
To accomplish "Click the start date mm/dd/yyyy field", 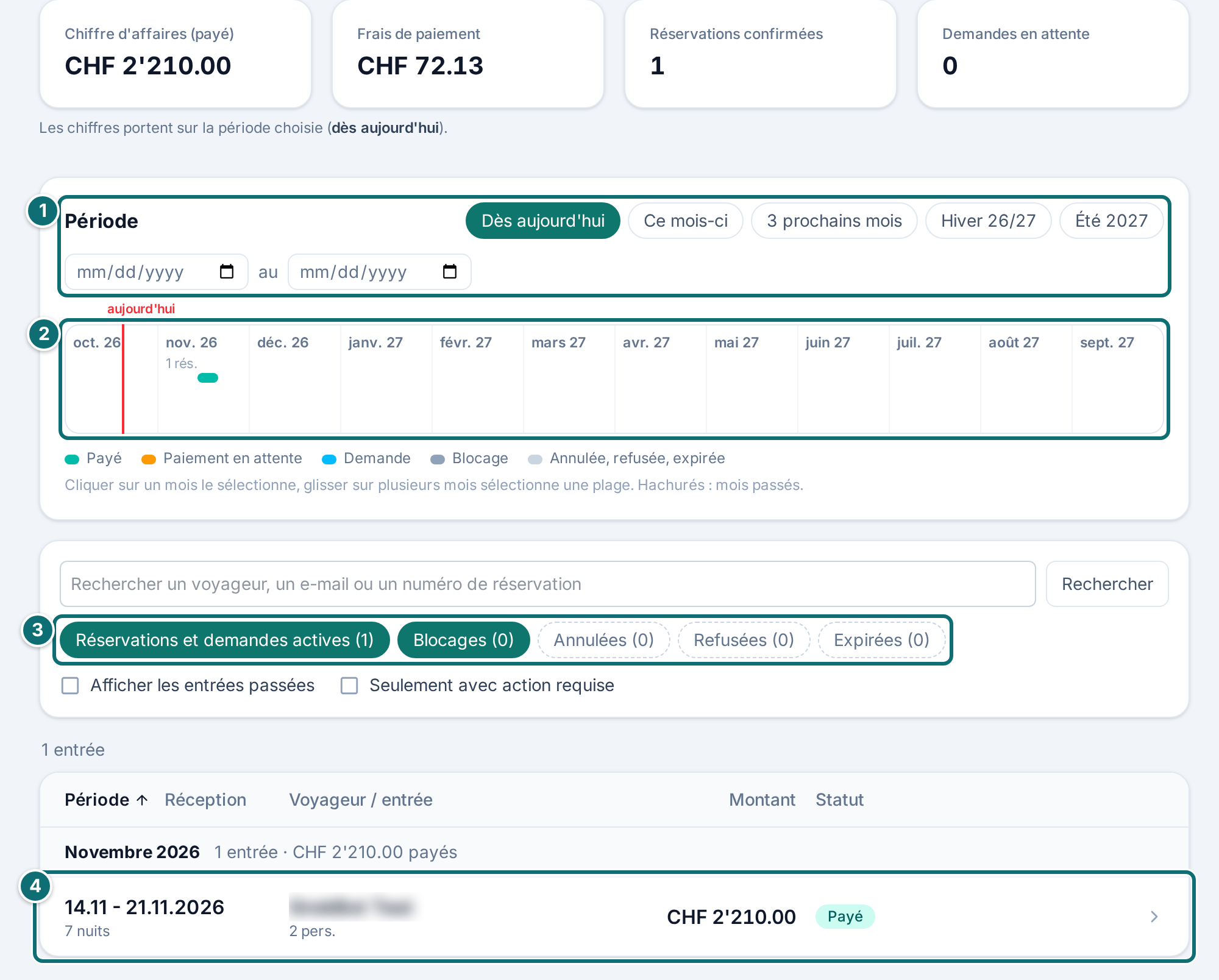I will point(157,272).
